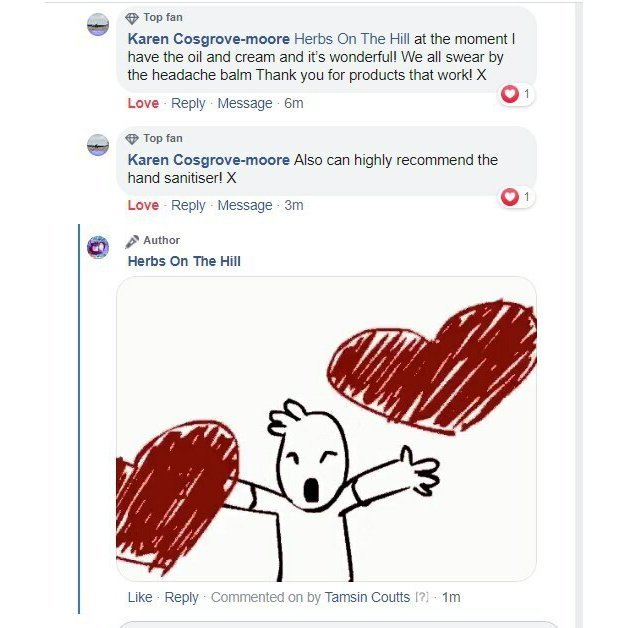Click the Author pen icon badge

click(x=132, y=241)
